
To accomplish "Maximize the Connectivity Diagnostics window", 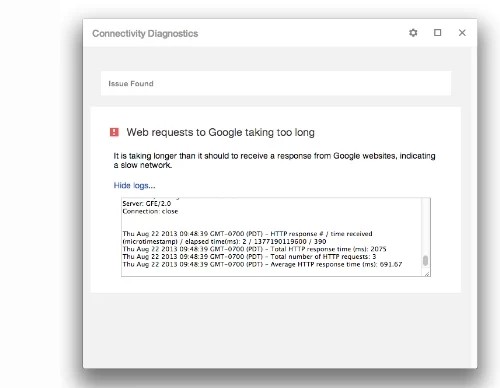I will click(x=437, y=33).
